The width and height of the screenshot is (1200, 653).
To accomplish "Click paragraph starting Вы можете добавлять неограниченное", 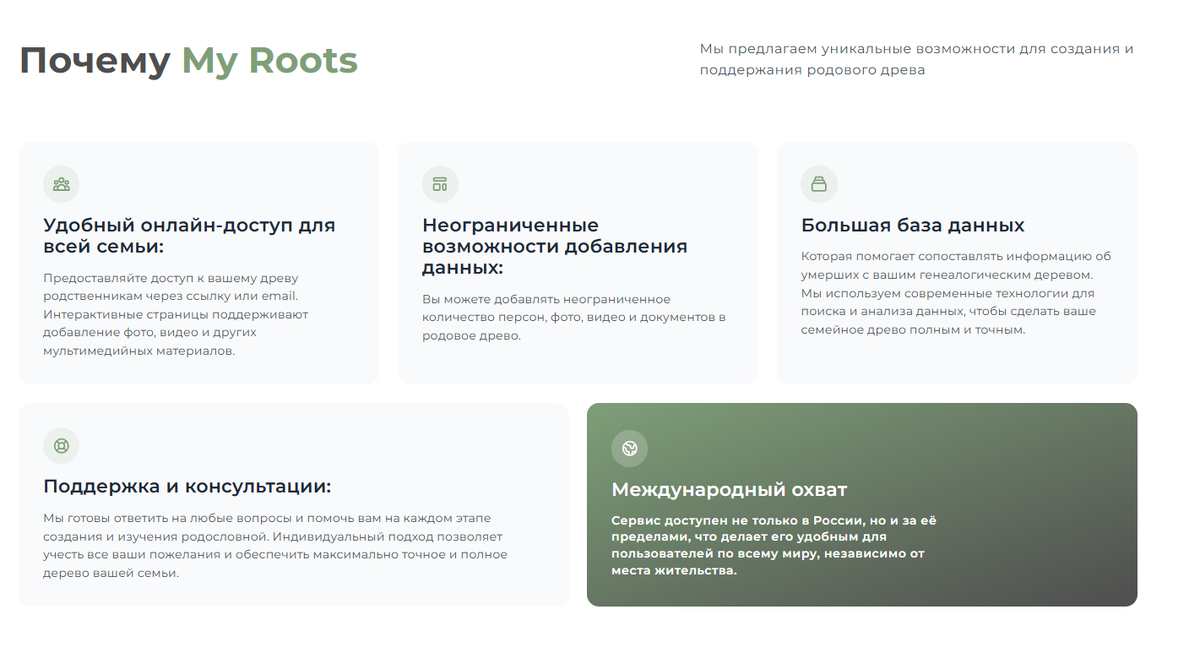I will point(574,317).
